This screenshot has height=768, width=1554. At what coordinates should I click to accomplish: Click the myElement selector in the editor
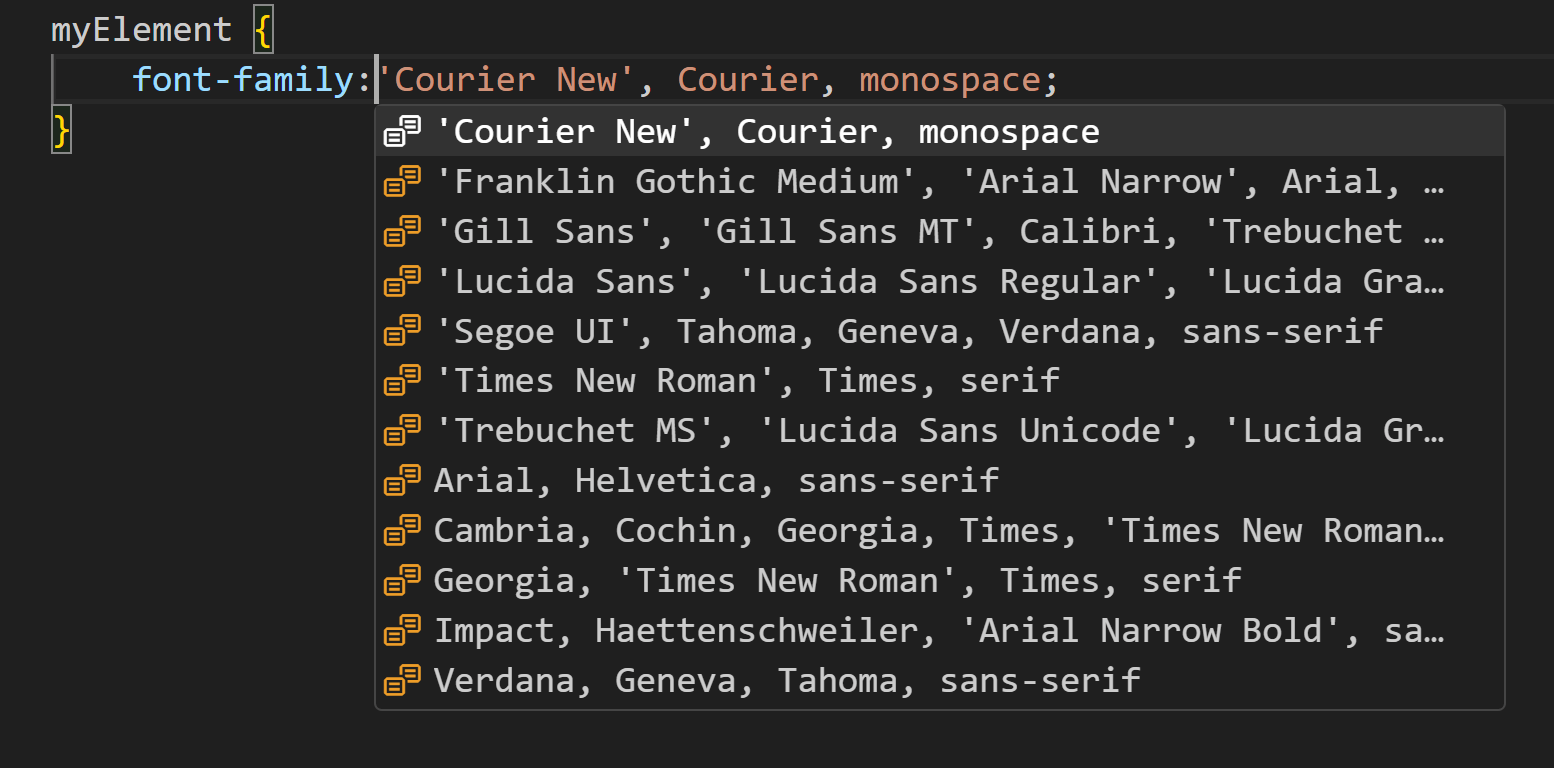point(141,30)
